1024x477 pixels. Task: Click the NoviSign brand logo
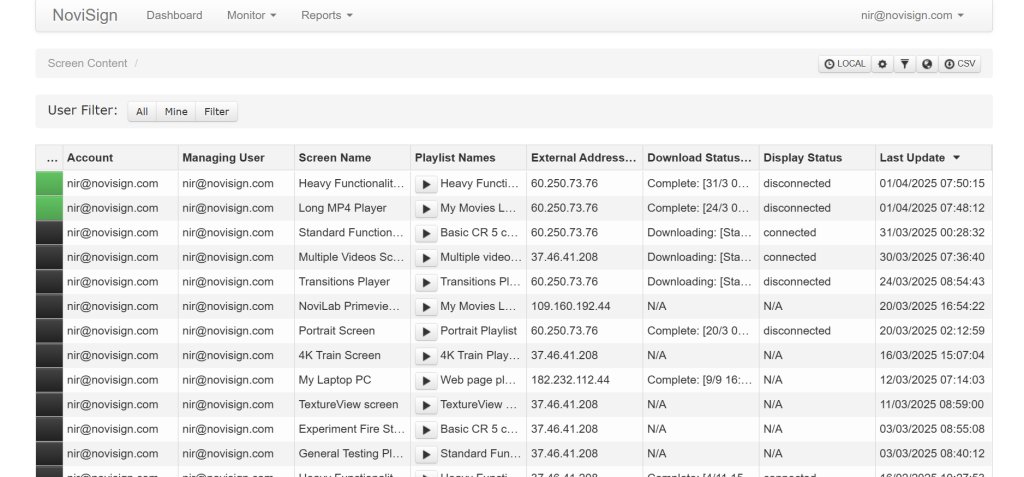tap(85, 15)
